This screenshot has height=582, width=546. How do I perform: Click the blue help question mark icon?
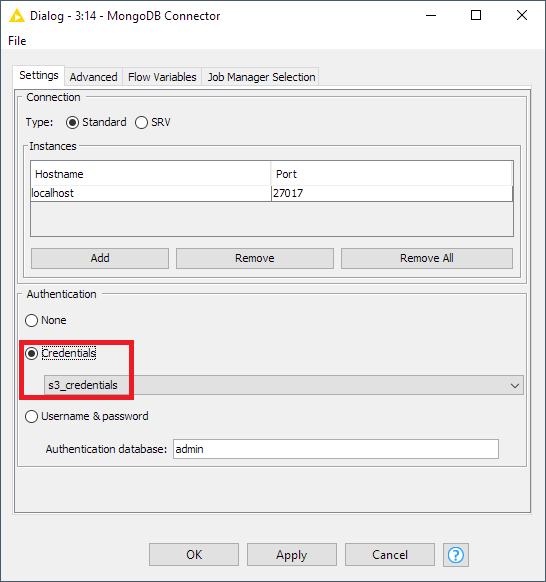[x=455, y=555]
